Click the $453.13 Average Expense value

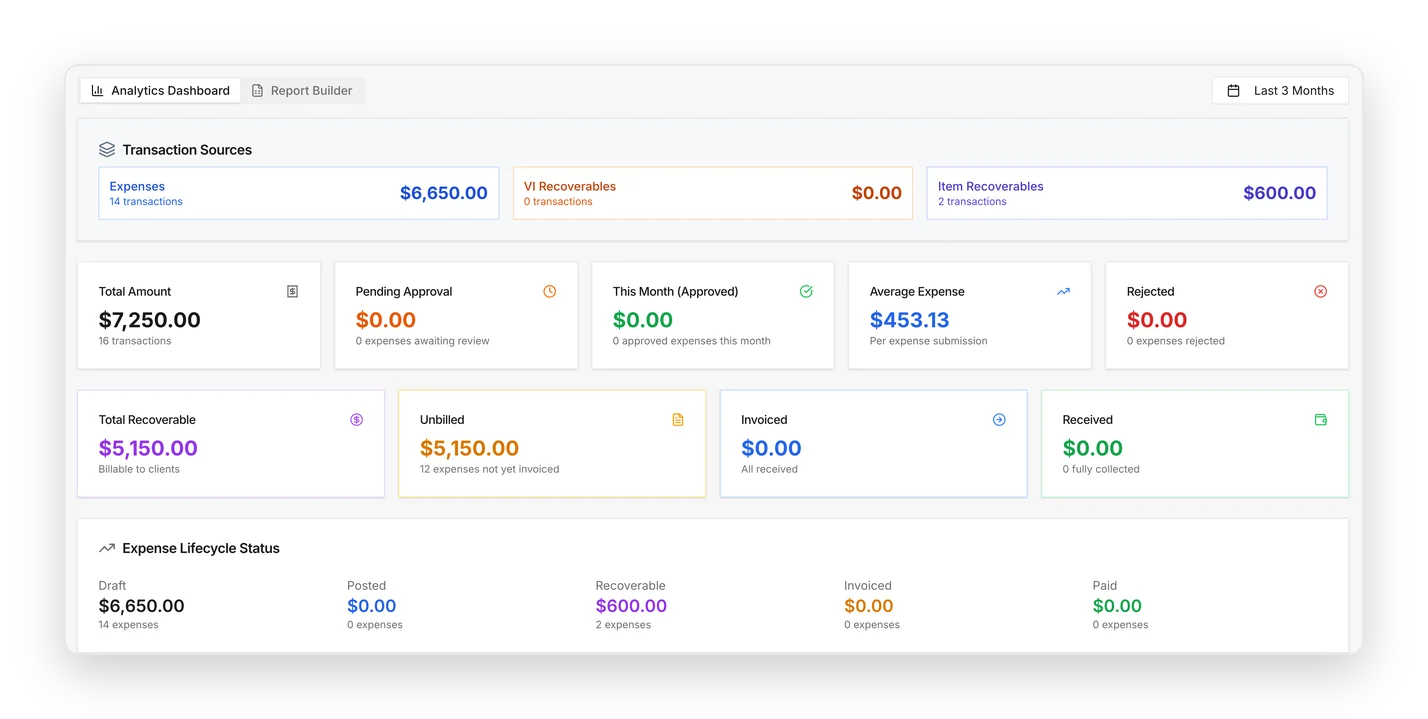point(910,320)
